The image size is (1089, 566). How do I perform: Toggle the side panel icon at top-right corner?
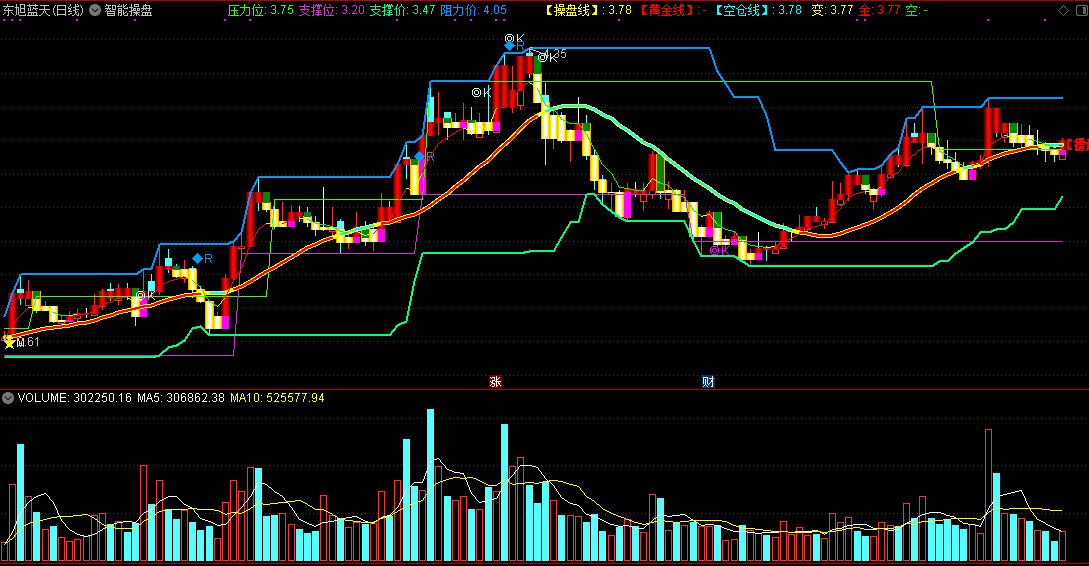(x=1081, y=10)
